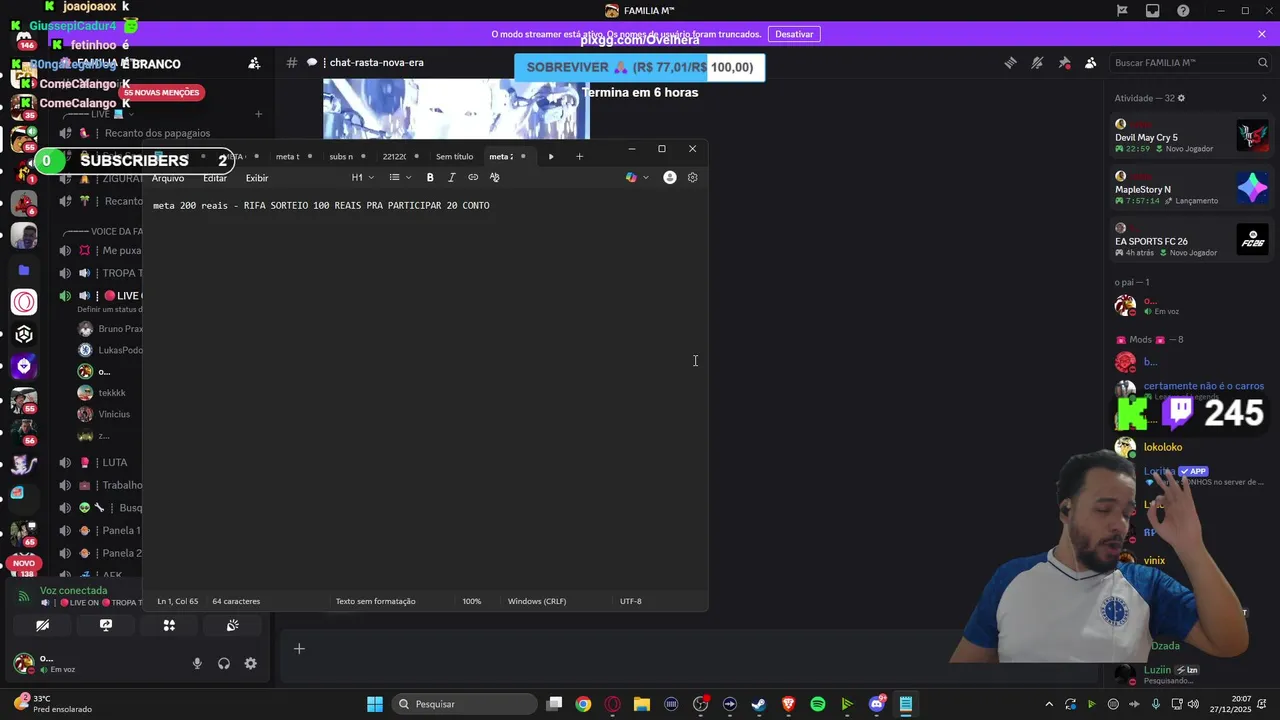Share your screen in Discord voice

[106, 625]
